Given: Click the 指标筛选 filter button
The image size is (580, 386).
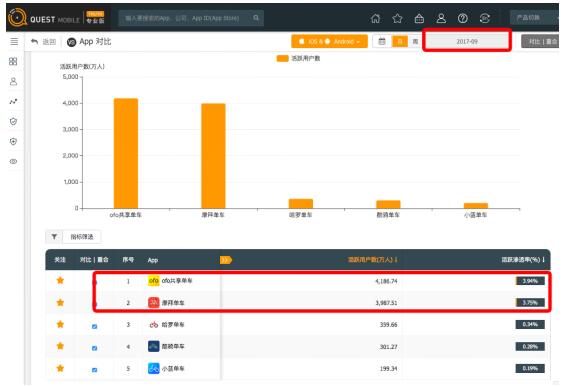Looking at the screenshot, I should [82, 237].
